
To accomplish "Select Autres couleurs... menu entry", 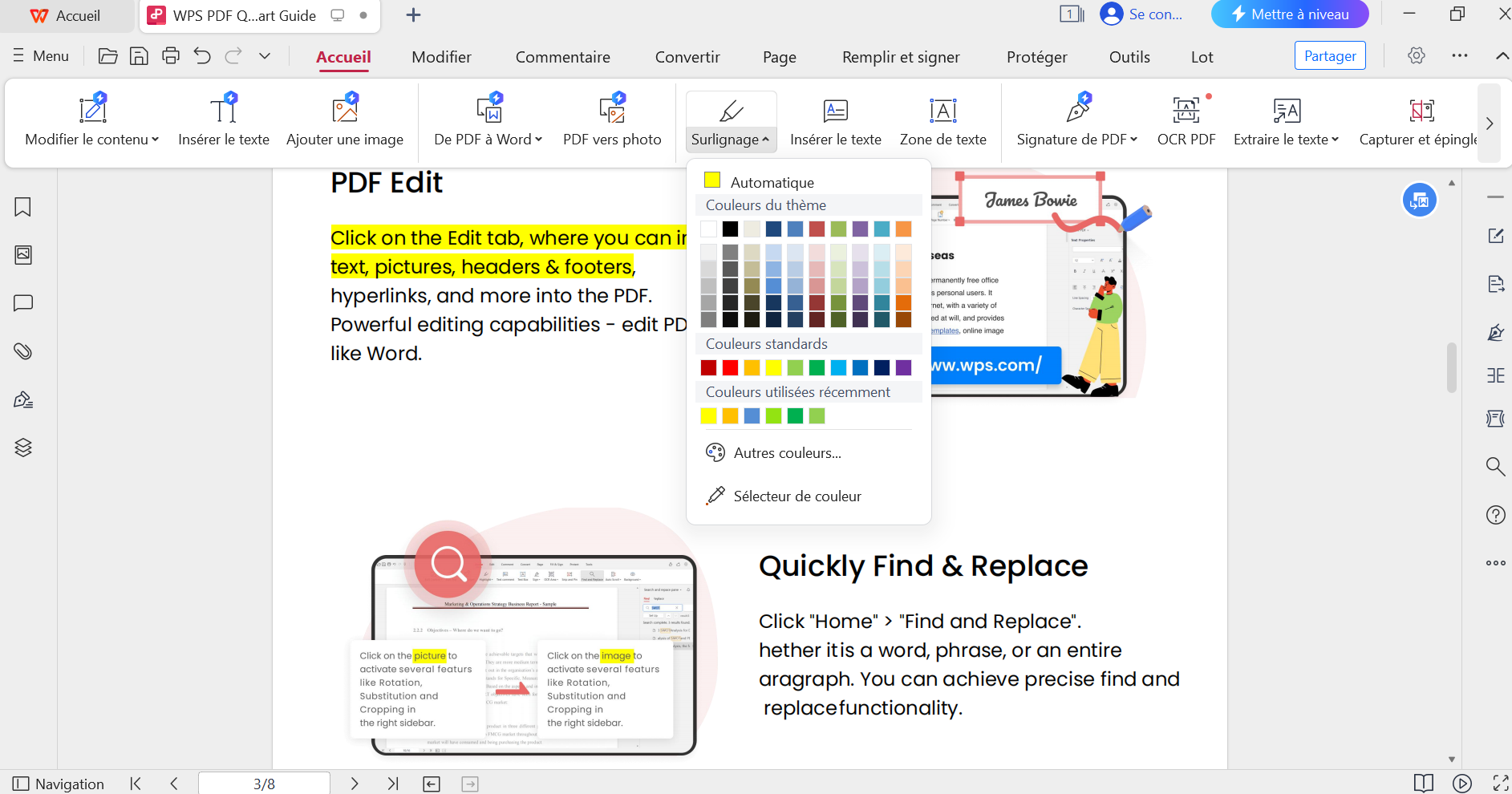I will pos(787,453).
